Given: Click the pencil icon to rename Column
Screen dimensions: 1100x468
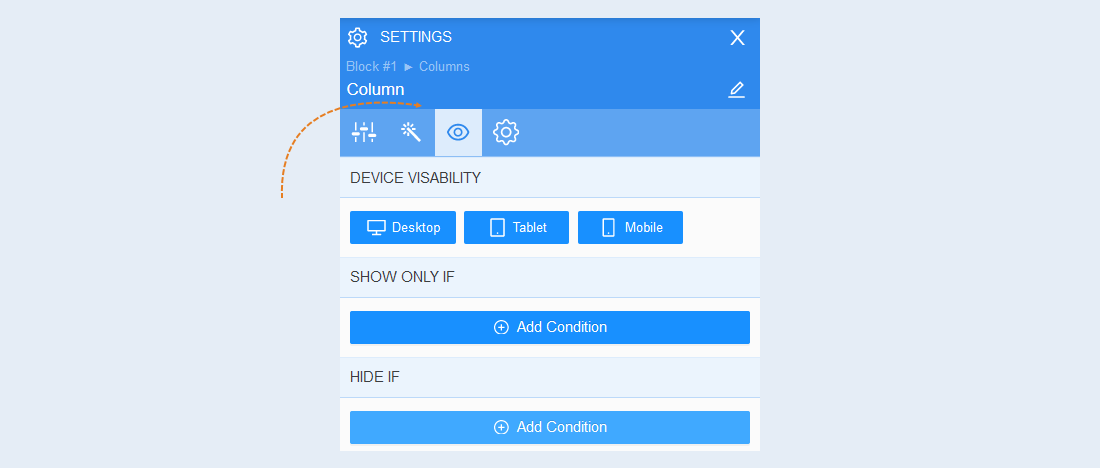Looking at the screenshot, I should pos(736,90).
